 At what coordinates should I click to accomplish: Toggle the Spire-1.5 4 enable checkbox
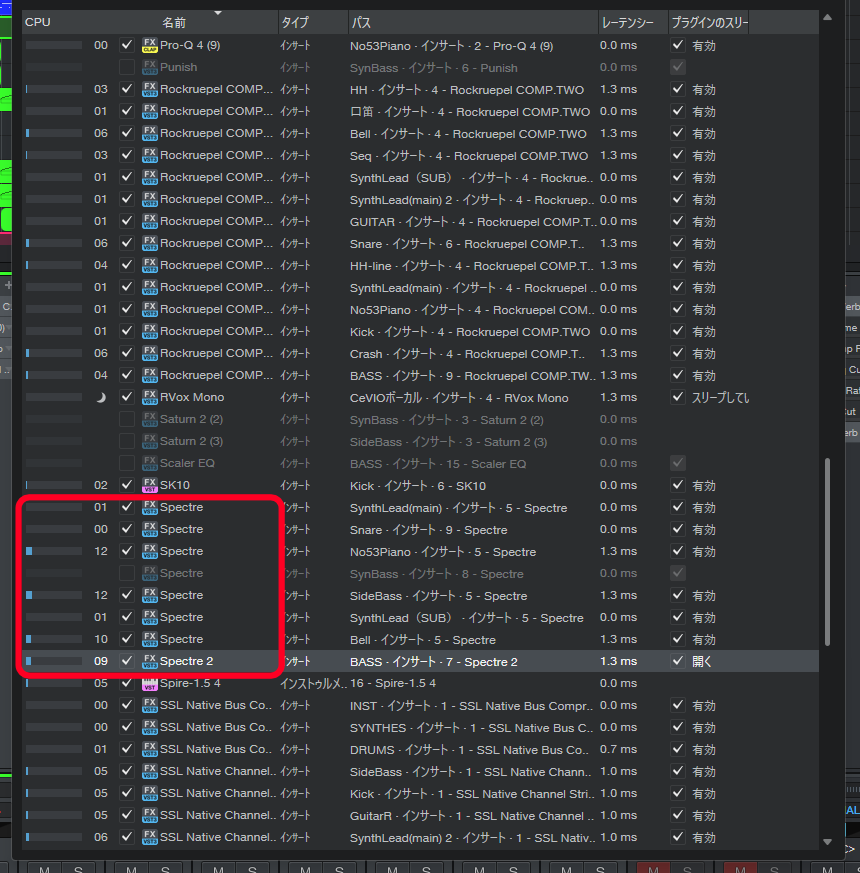[126, 683]
